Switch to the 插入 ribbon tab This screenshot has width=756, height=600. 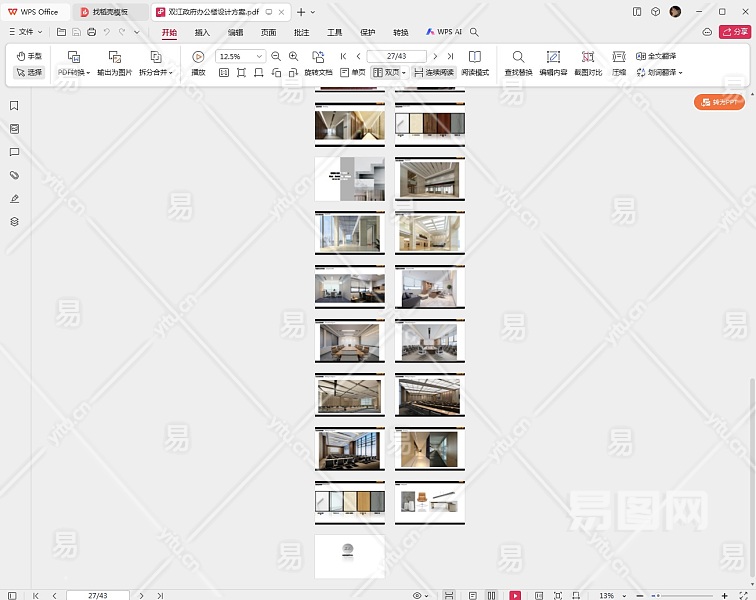[x=202, y=32]
